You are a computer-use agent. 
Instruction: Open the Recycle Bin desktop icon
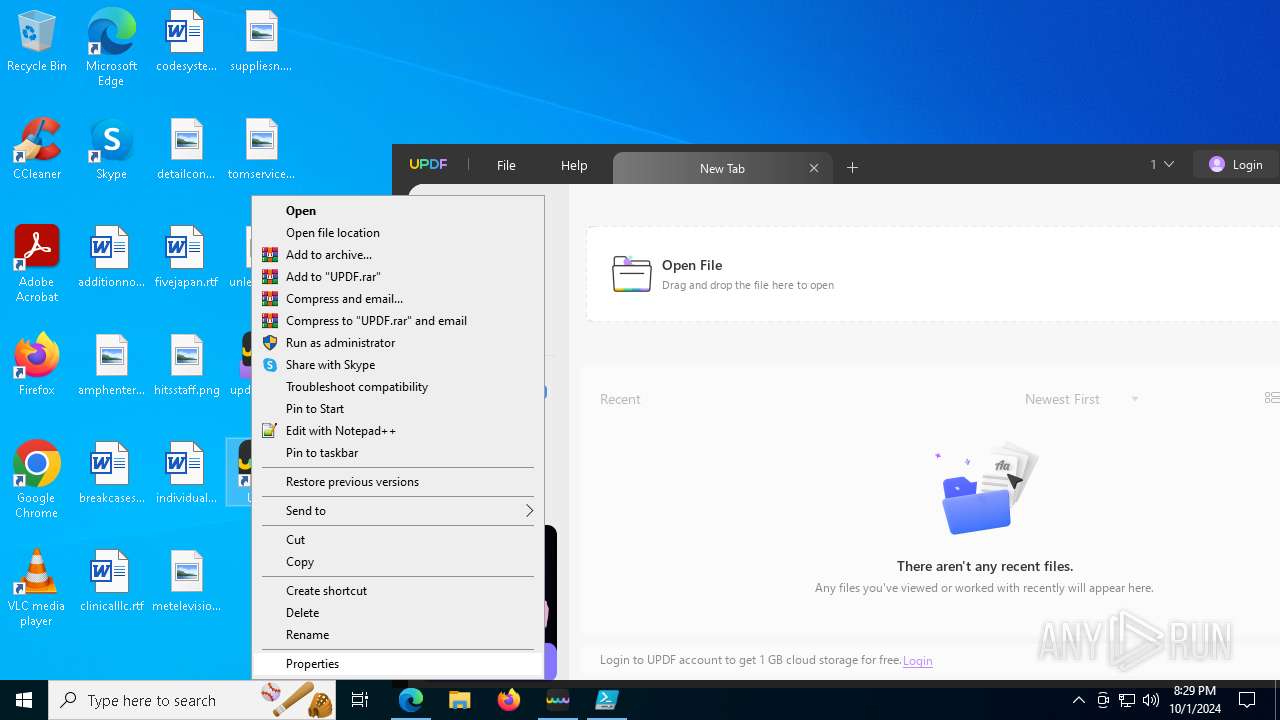pos(37,42)
